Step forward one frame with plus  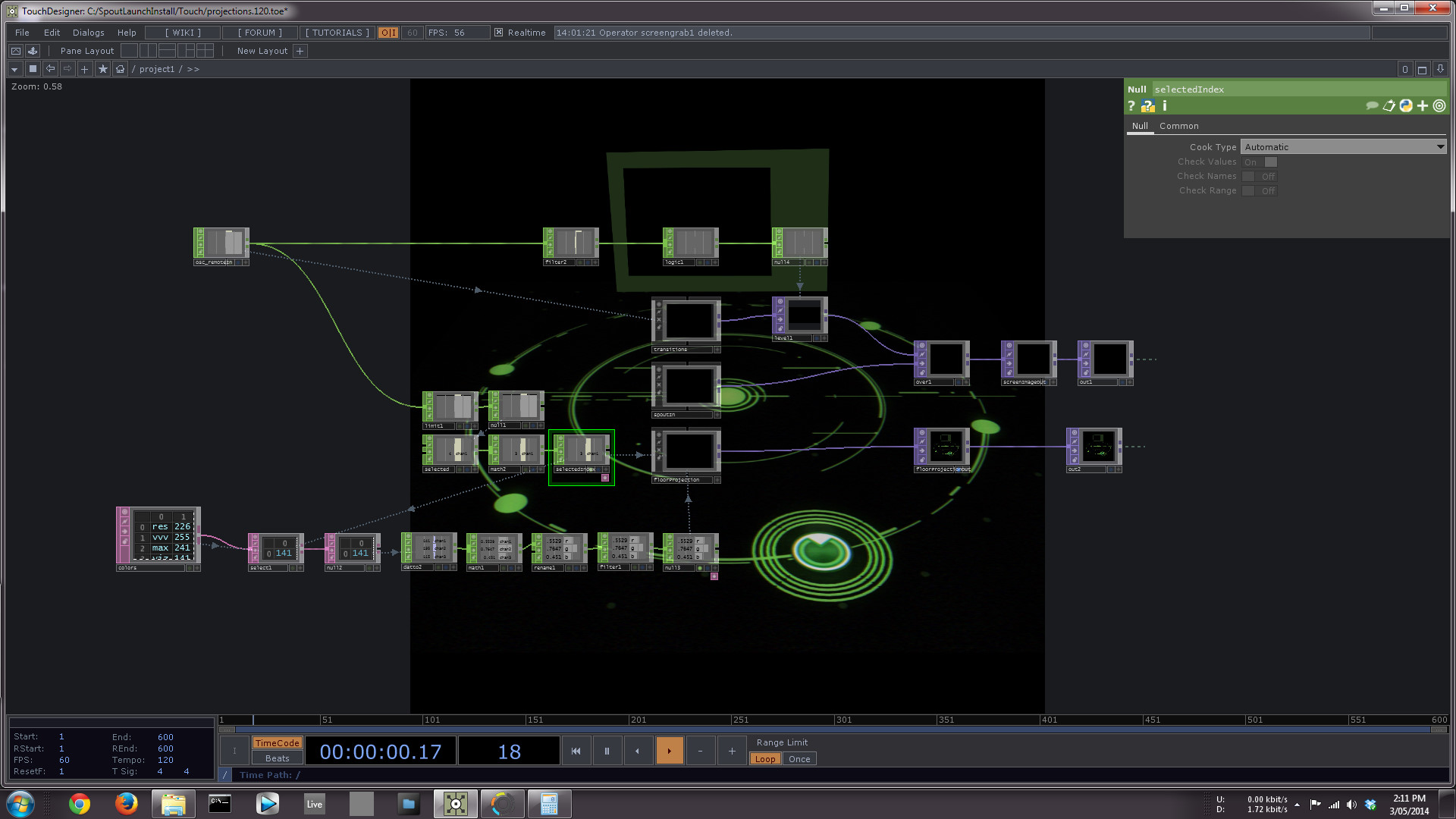click(732, 752)
